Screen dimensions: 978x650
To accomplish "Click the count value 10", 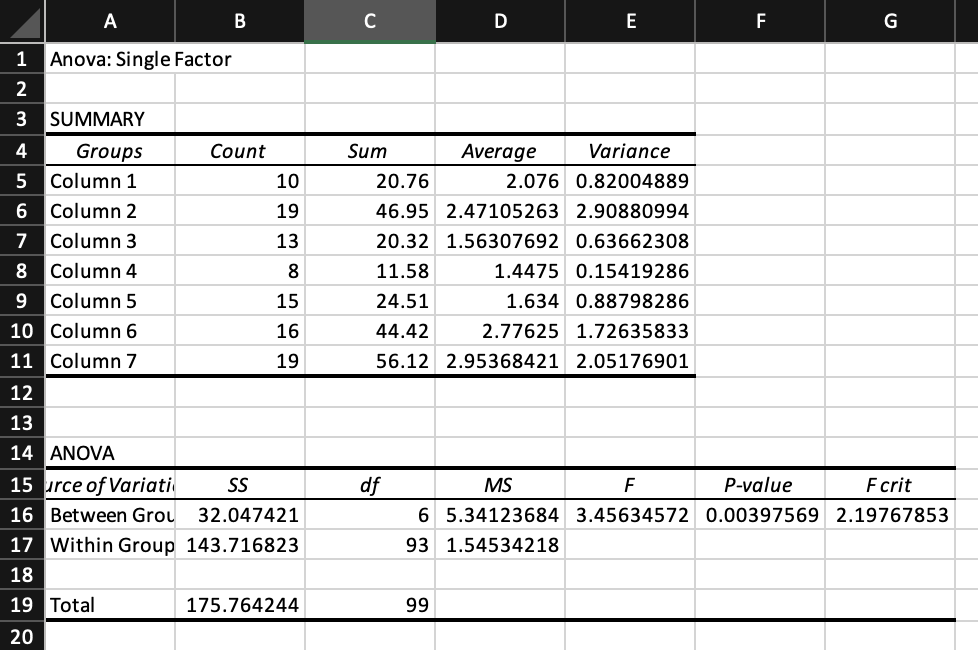I will [x=240, y=181].
